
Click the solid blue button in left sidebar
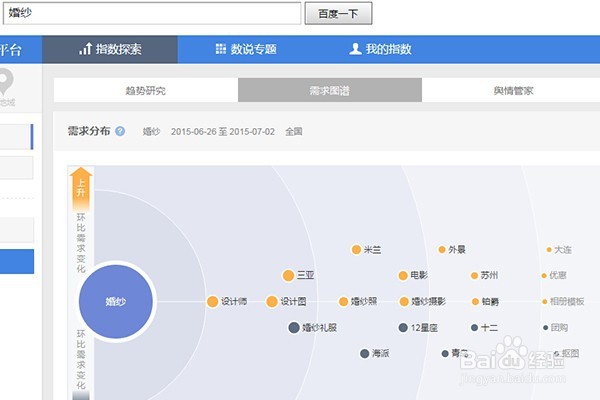click(x=17, y=261)
